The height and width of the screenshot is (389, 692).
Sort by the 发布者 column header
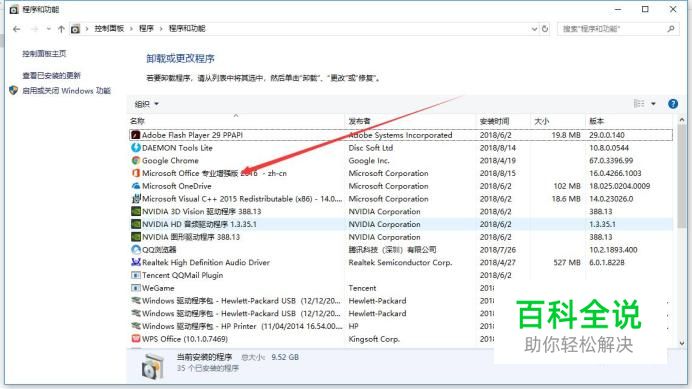coord(359,121)
